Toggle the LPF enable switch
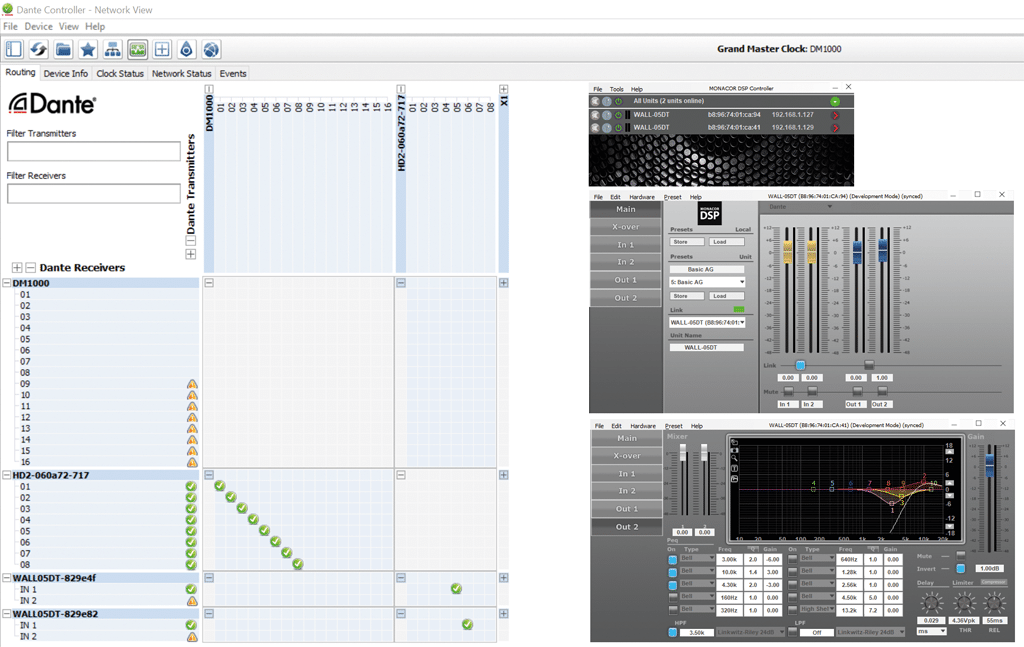 (x=793, y=632)
